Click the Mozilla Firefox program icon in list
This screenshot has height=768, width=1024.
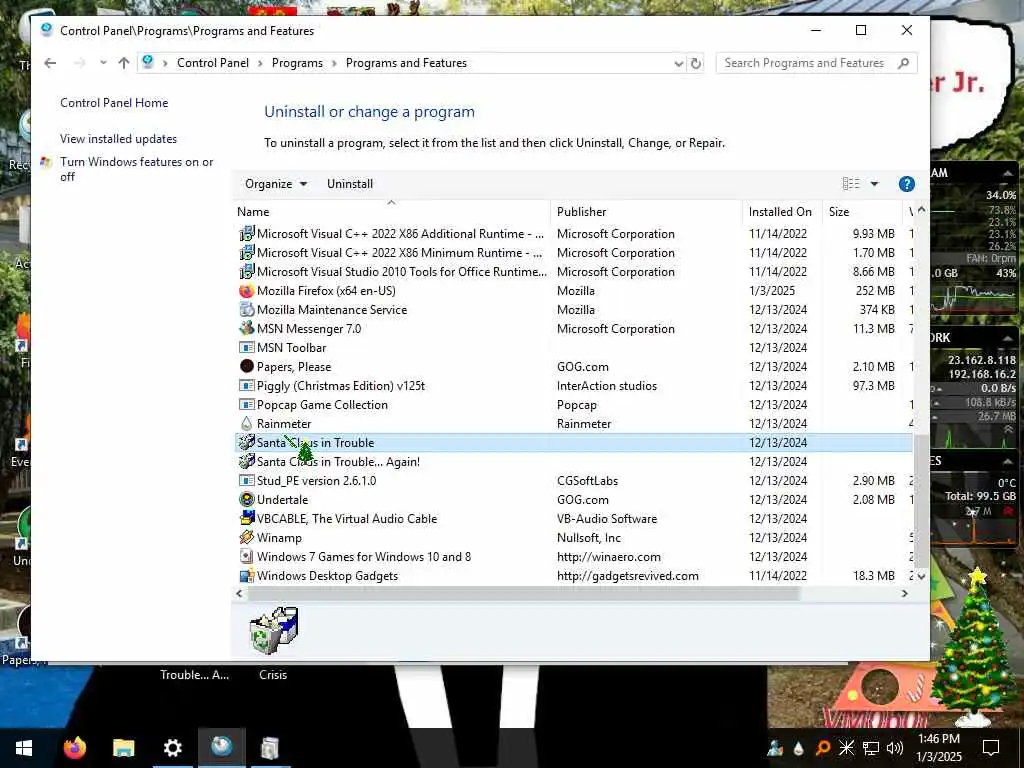(246, 291)
